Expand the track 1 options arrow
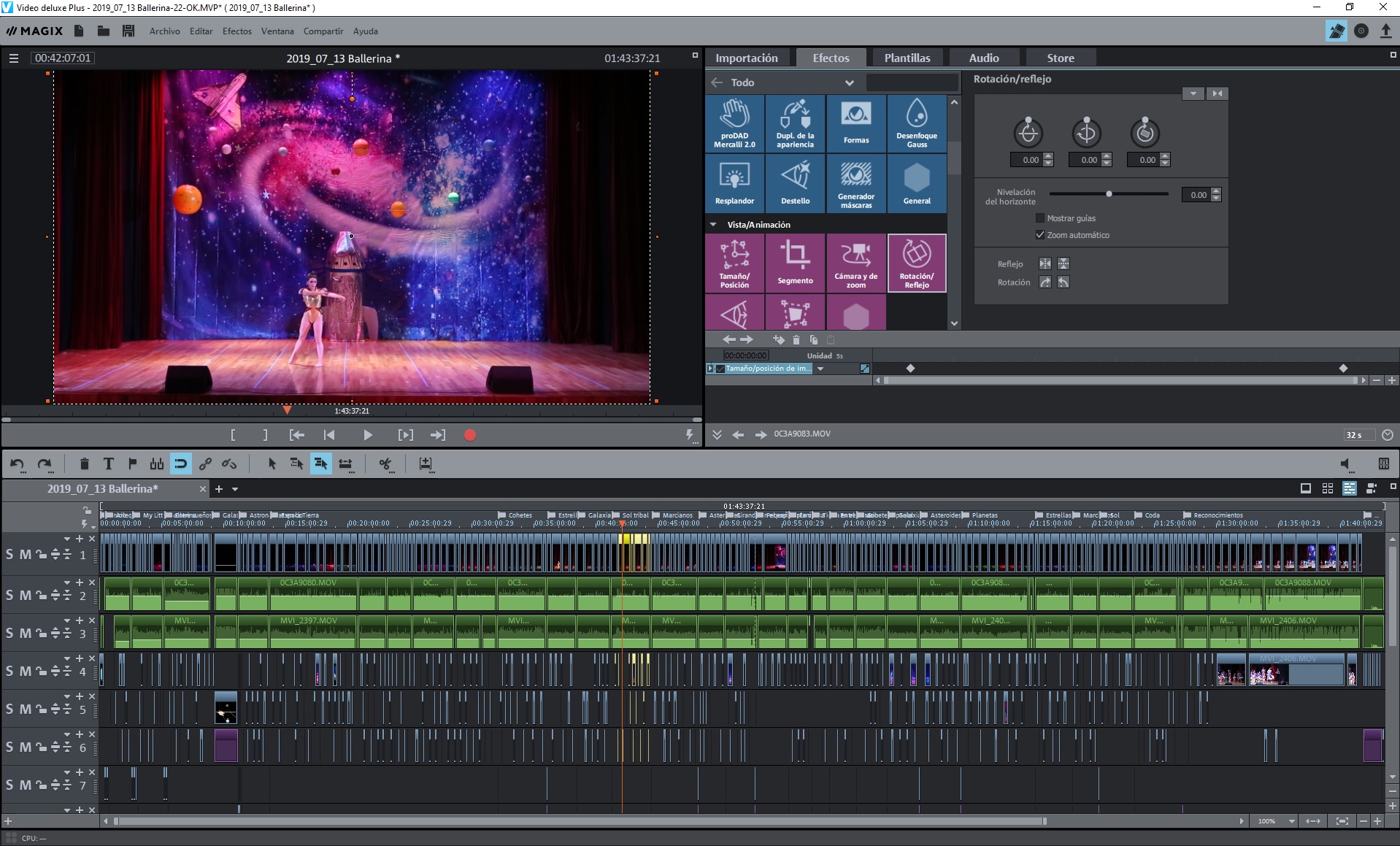 [66, 539]
